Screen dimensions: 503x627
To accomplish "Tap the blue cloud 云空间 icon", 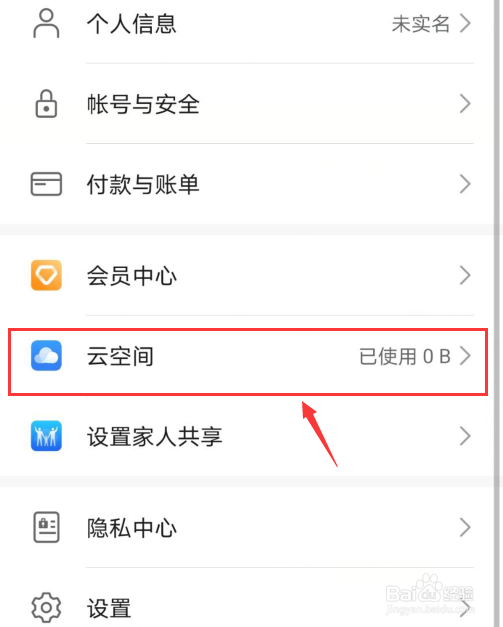I will [46, 355].
